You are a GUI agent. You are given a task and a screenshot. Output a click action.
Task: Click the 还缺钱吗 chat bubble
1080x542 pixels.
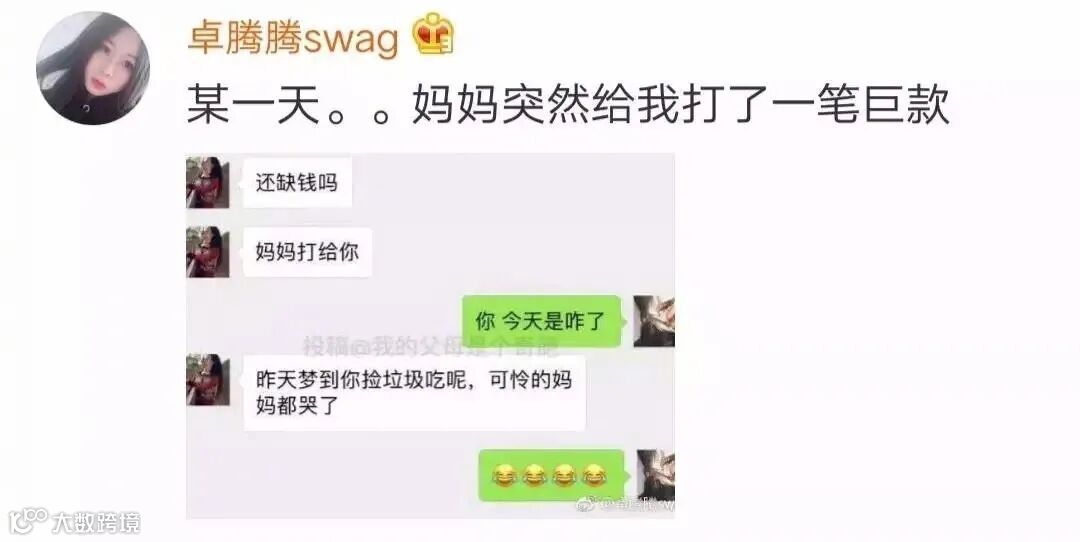pyautogui.click(x=298, y=183)
